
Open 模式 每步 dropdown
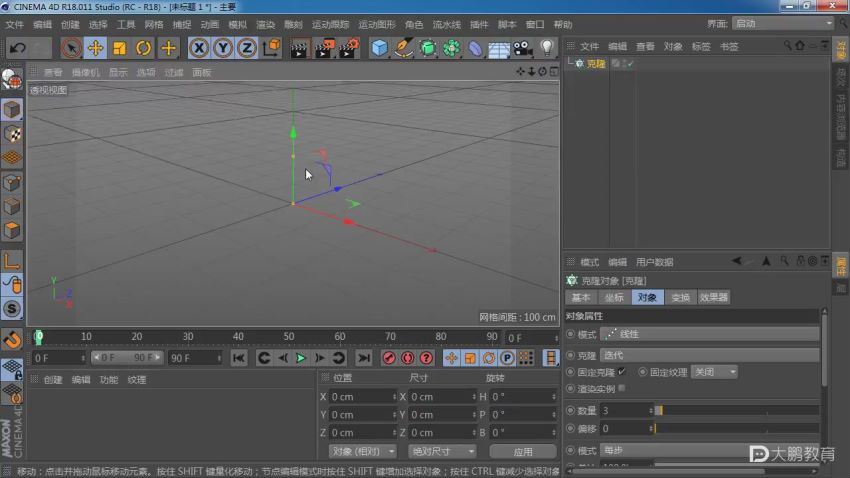[x=710, y=450]
